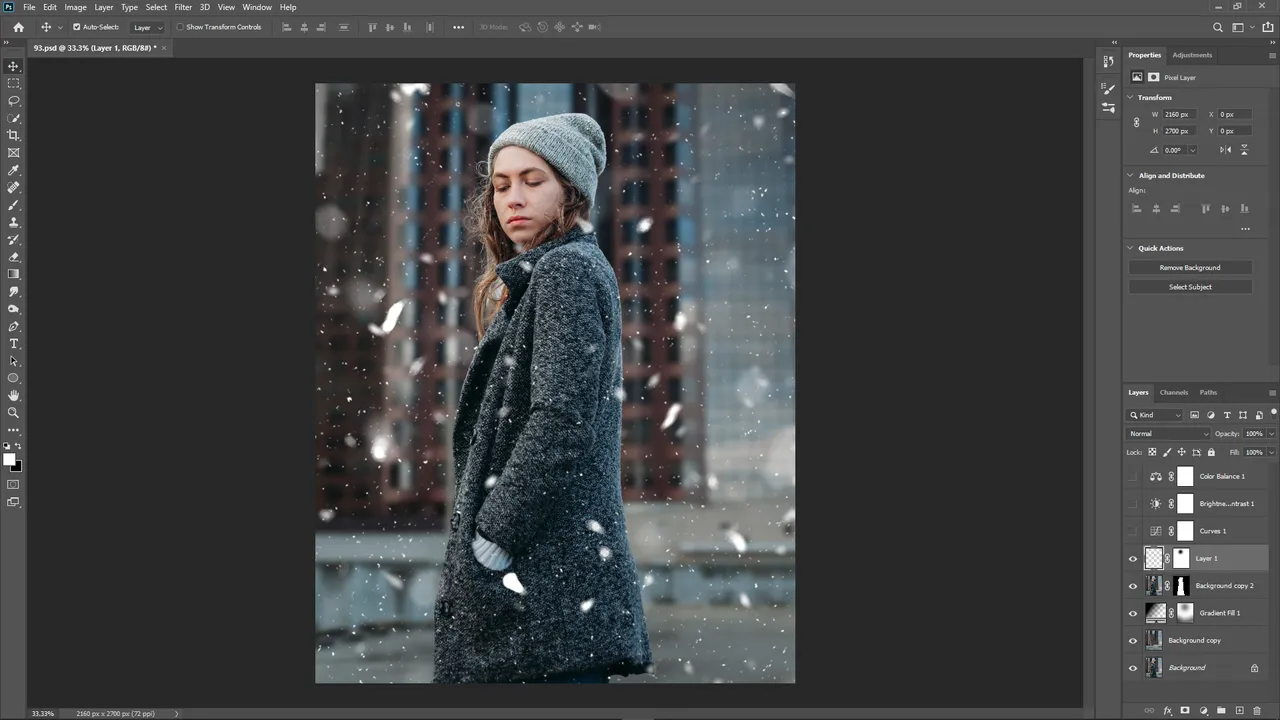This screenshot has height=720, width=1280.
Task: Open the Select menu
Action: [x=156, y=7]
